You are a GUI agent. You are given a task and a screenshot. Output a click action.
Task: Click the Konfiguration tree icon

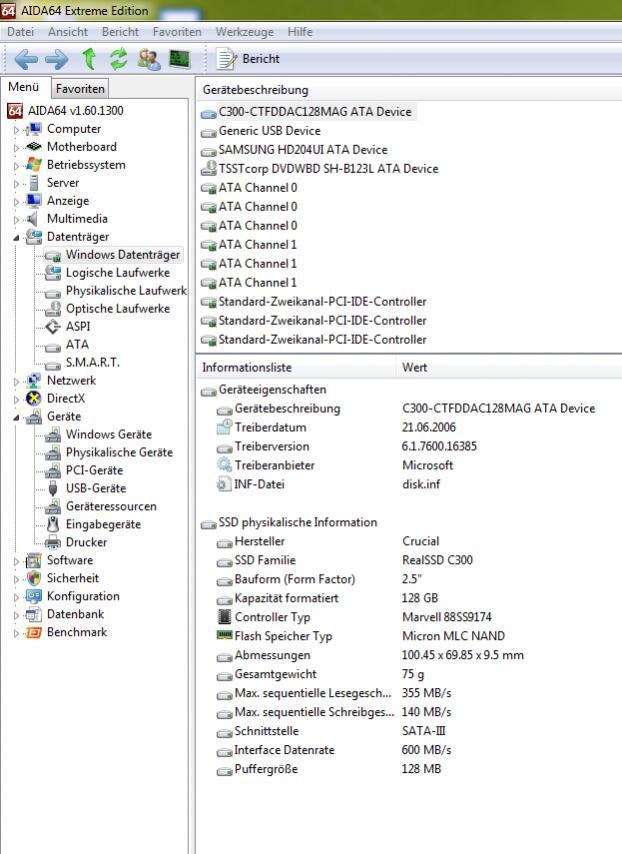point(34,596)
